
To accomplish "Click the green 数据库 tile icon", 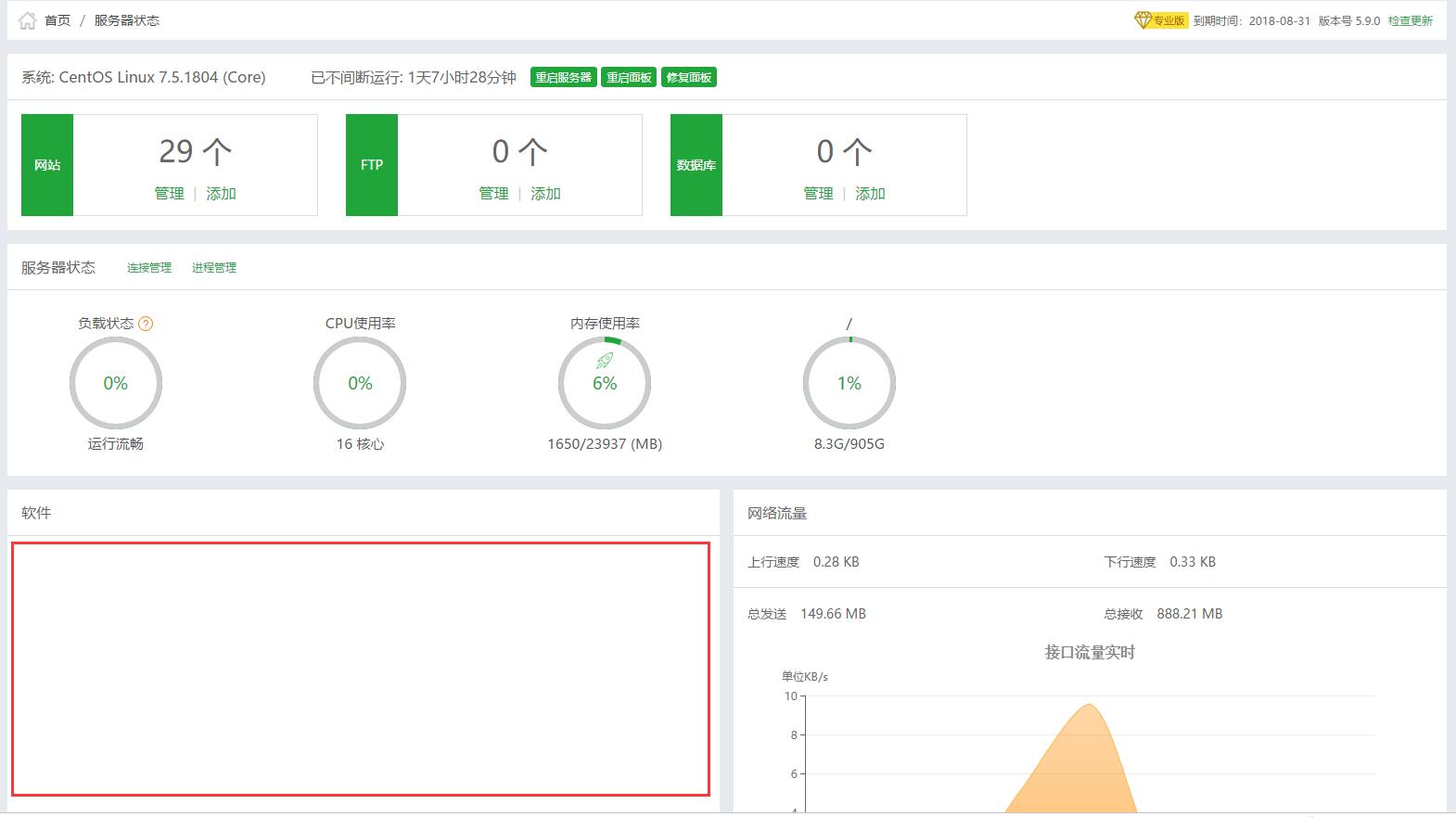I will (696, 165).
